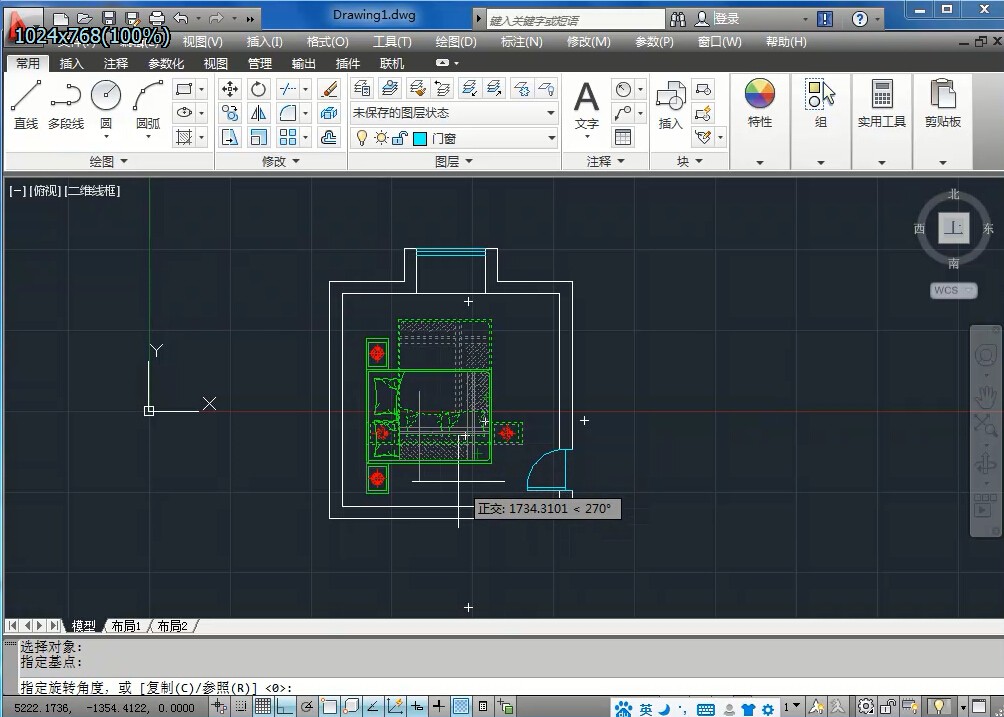Click the keyword search input field
Image resolution: width=1004 pixels, height=717 pixels.
click(575, 20)
